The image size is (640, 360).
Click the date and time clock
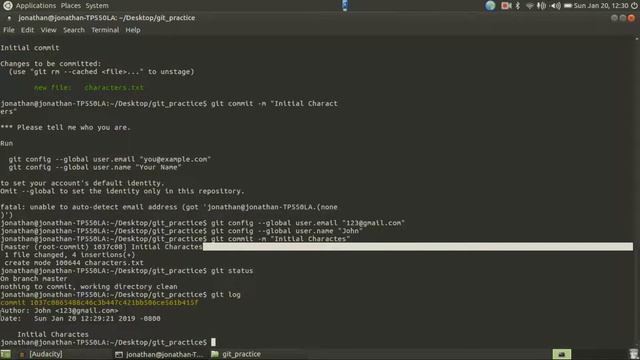[x=601, y=5]
